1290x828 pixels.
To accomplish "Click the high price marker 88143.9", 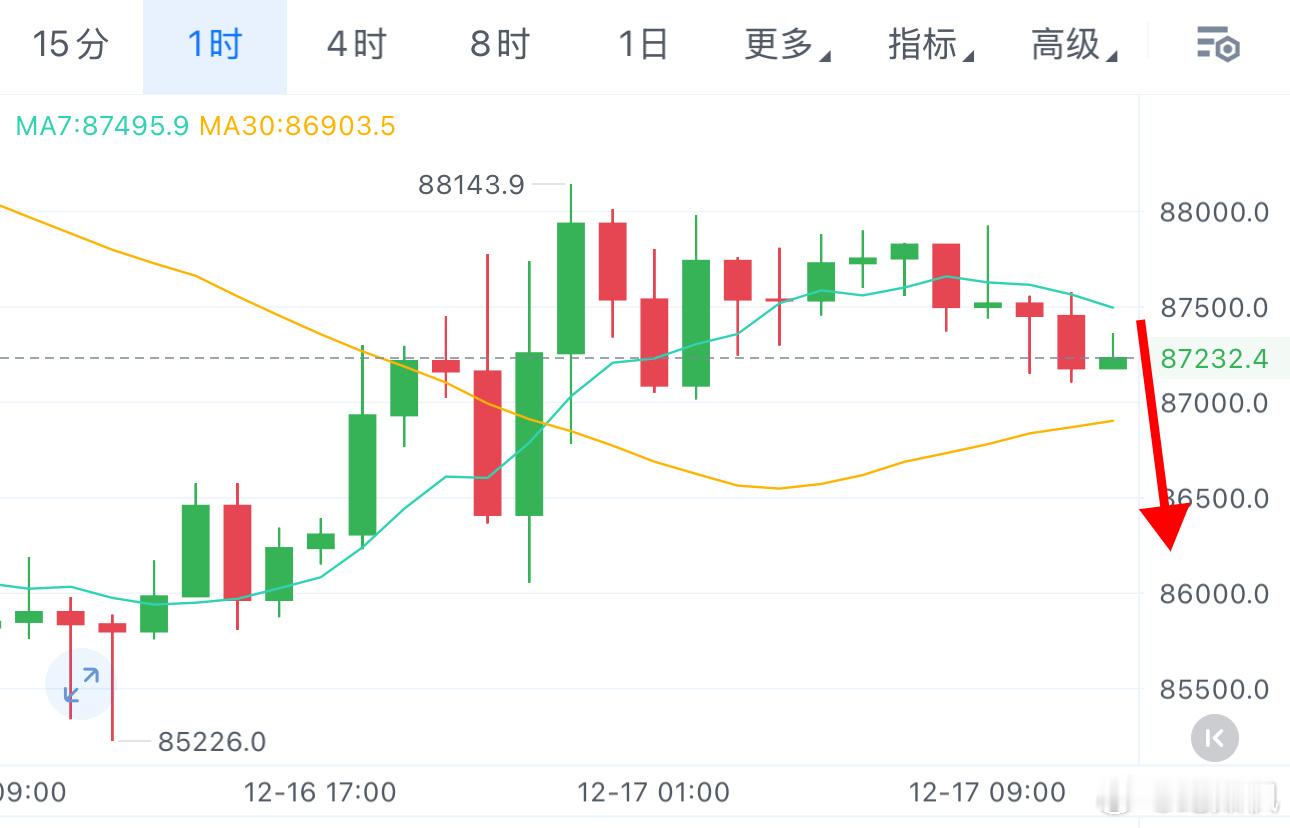I will (472, 185).
